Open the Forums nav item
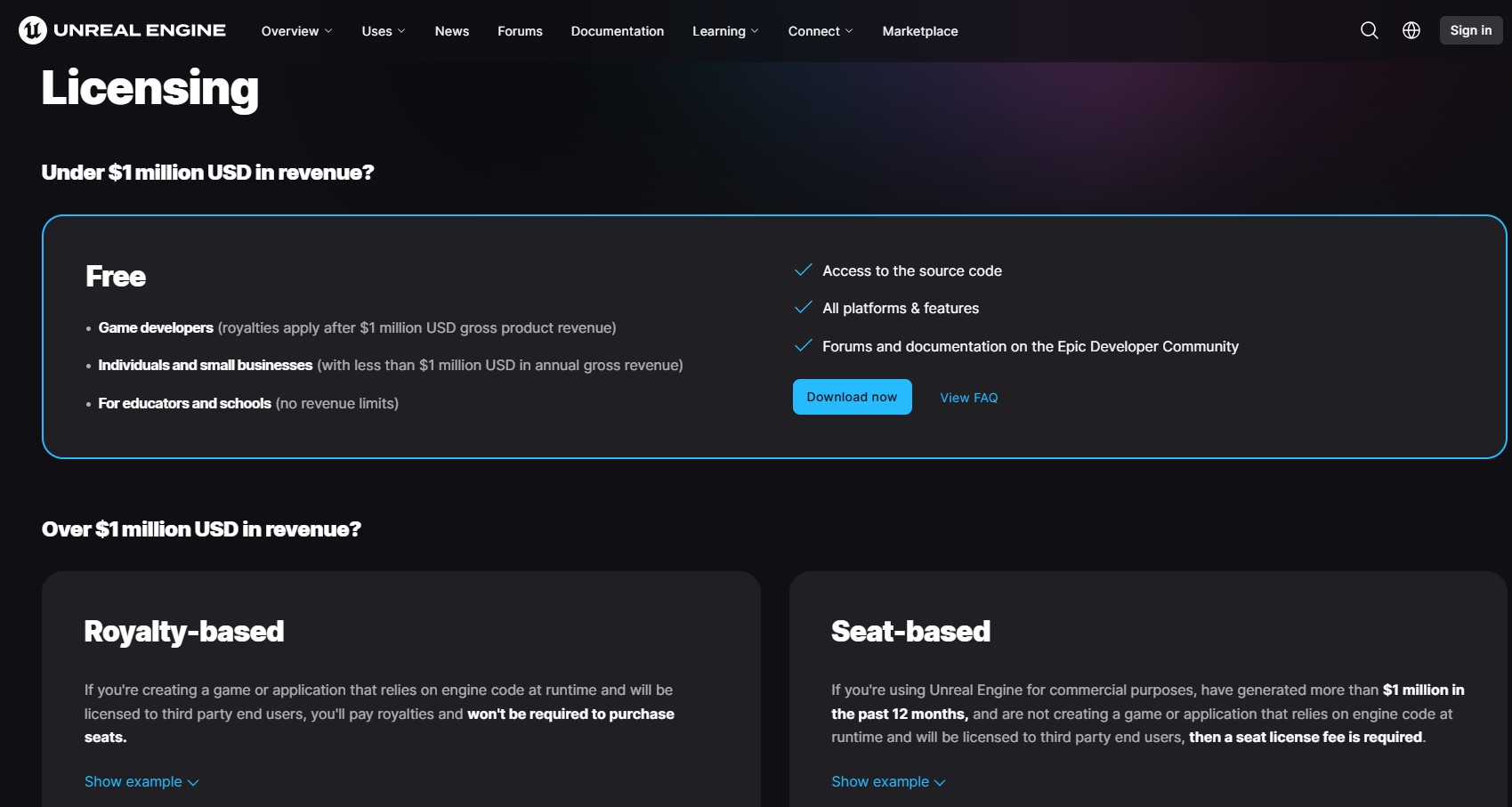 coord(520,31)
